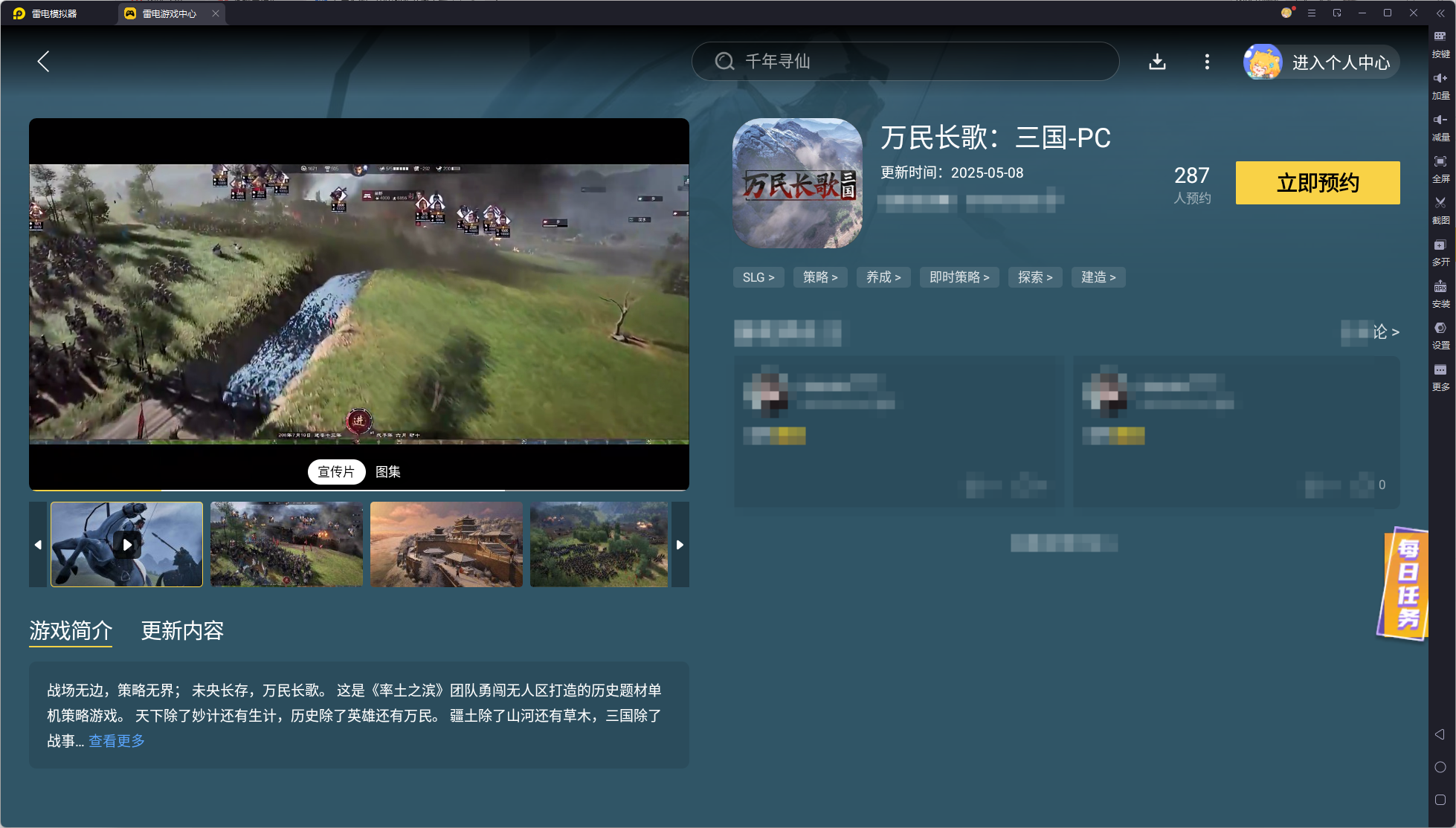Click the back arrow icon
Viewport: 1456px width, 828px height.
[x=43, y=62]
